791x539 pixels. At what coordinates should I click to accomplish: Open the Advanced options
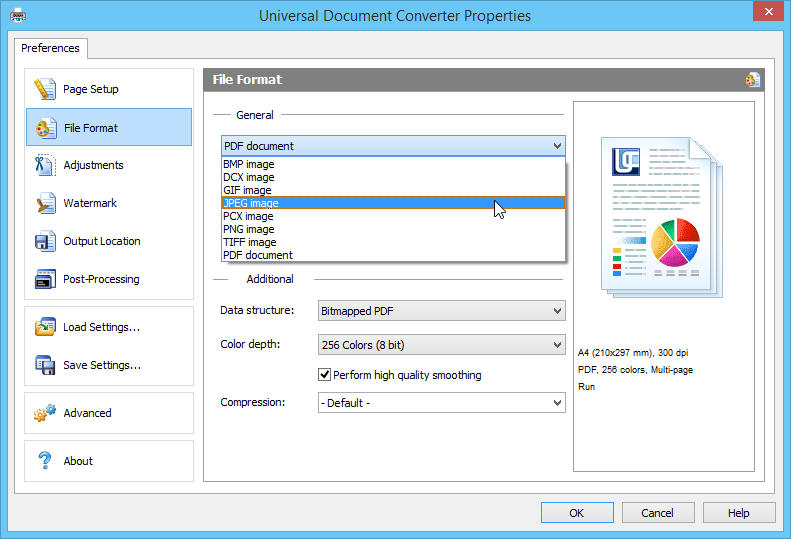click(x=109, y=413)
